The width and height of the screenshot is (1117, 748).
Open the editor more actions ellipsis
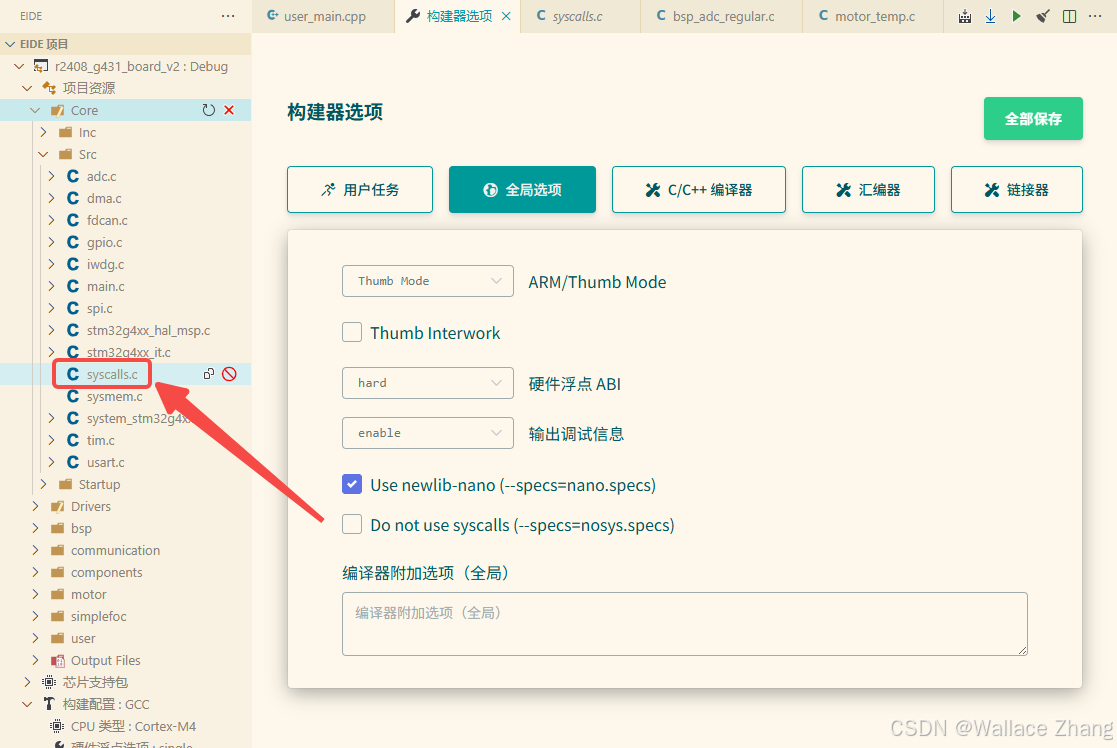1095,16
